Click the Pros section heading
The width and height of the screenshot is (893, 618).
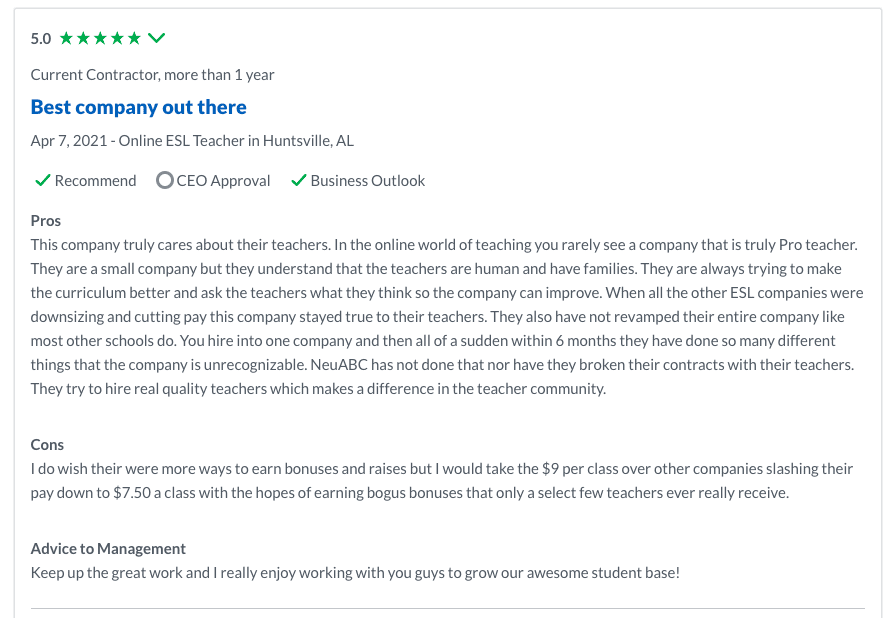tap(46, 220)
